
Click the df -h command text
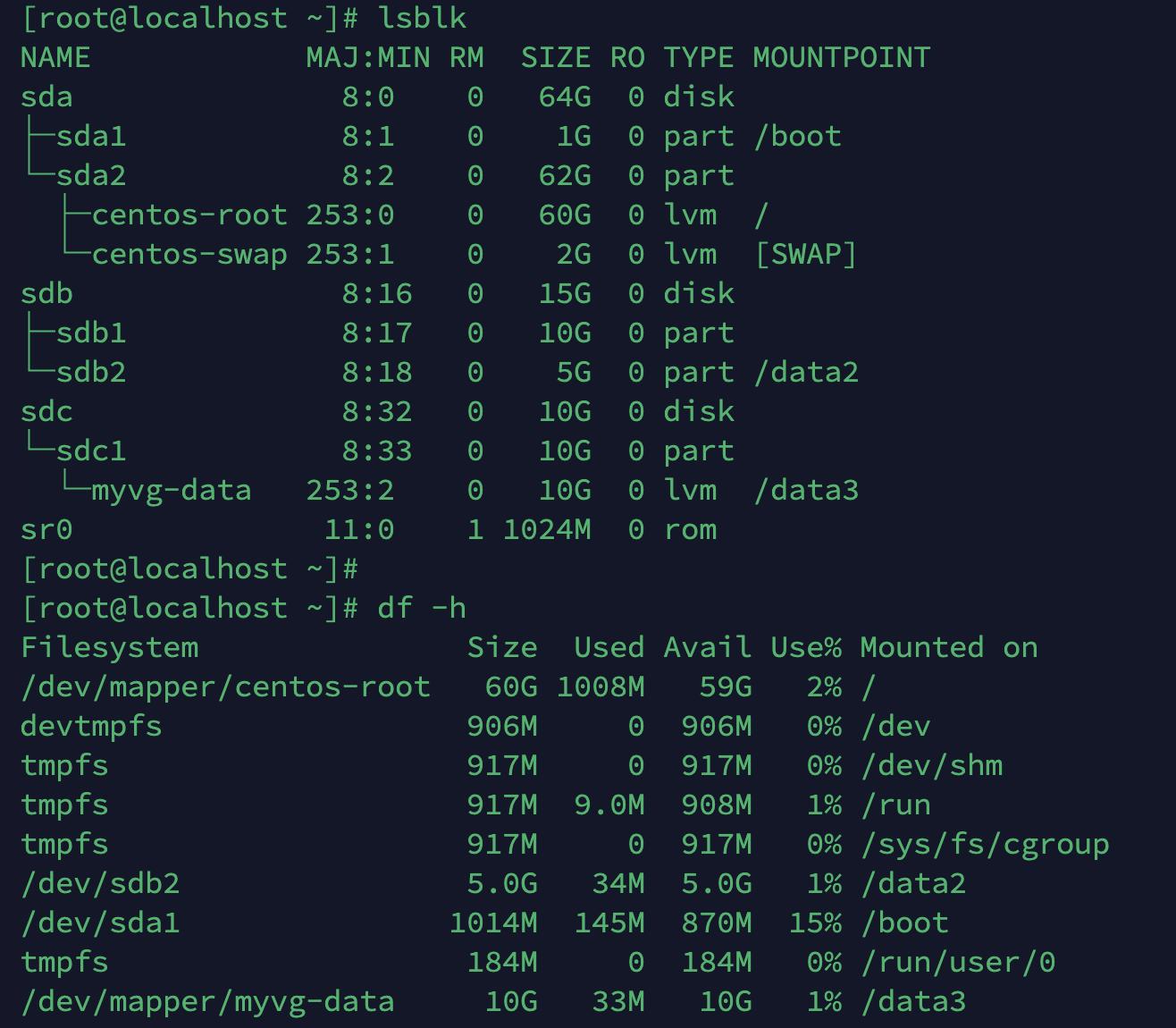tap(421, 609)
